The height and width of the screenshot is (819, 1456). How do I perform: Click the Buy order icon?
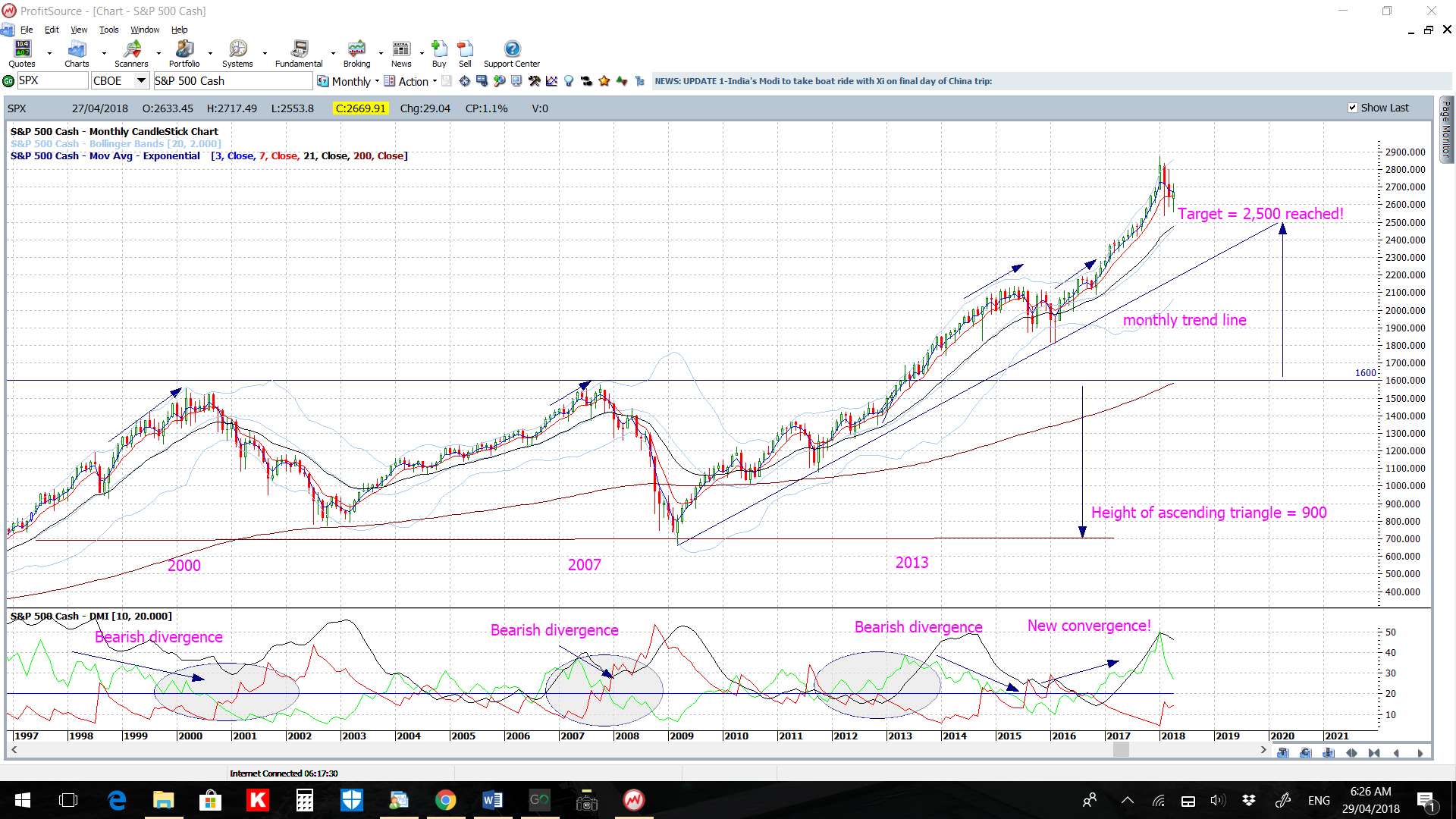[x=439, y=54]
